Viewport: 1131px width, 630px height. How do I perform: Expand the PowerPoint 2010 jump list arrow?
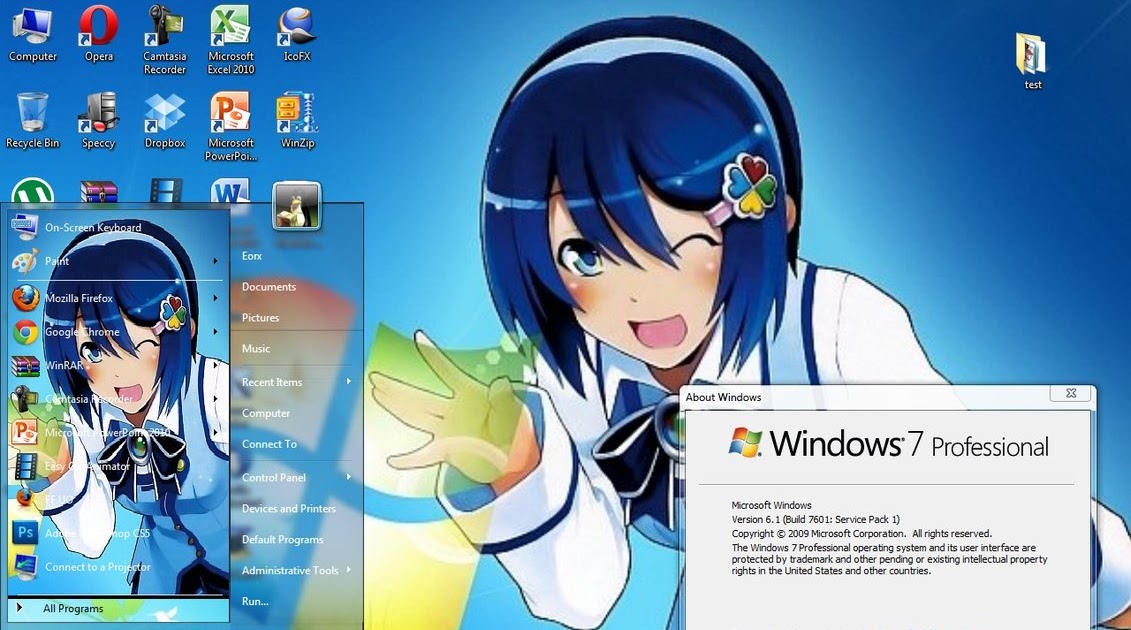[216, 432]
